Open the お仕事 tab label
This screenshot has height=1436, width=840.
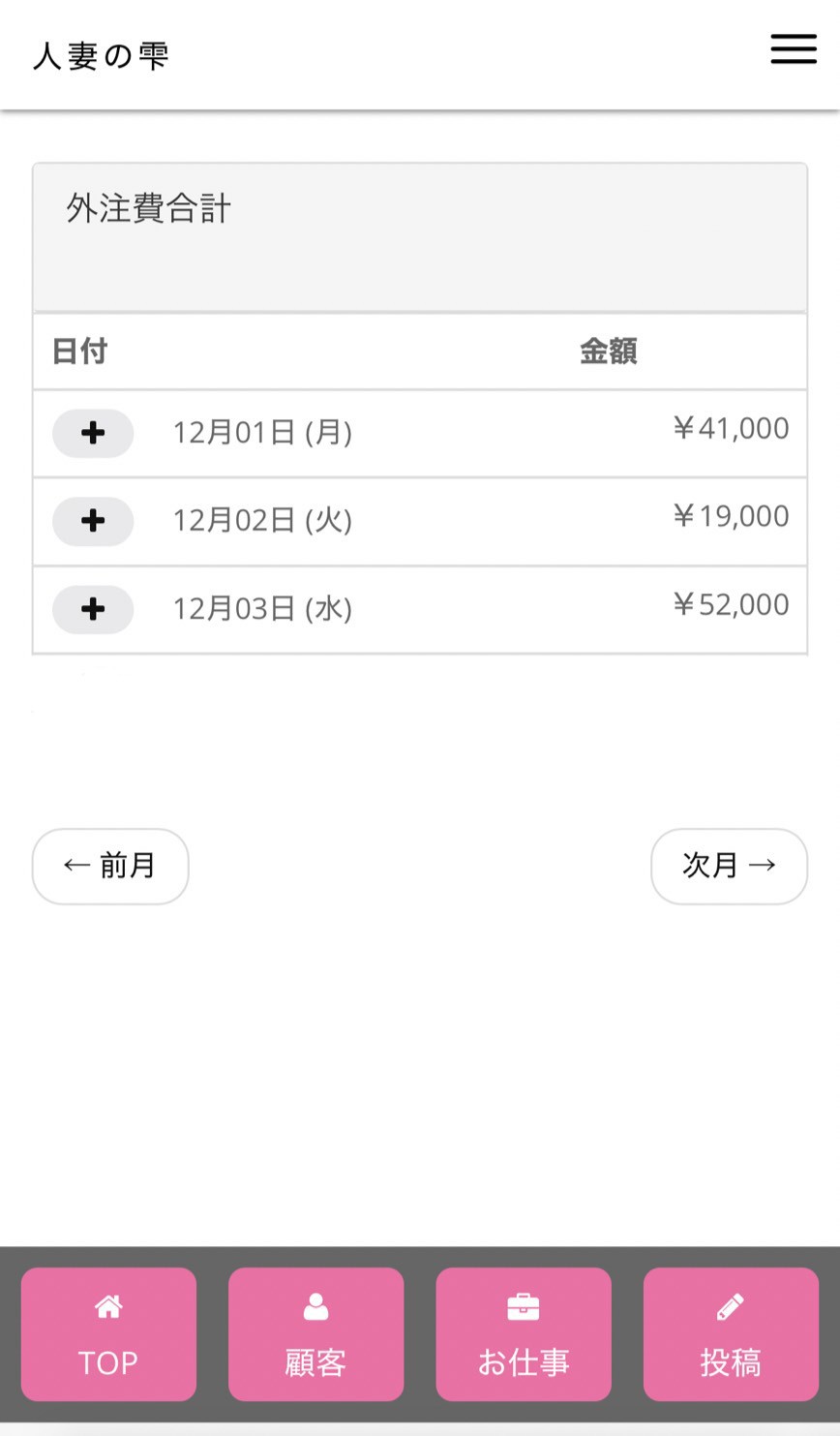[x=523, y=1362]
